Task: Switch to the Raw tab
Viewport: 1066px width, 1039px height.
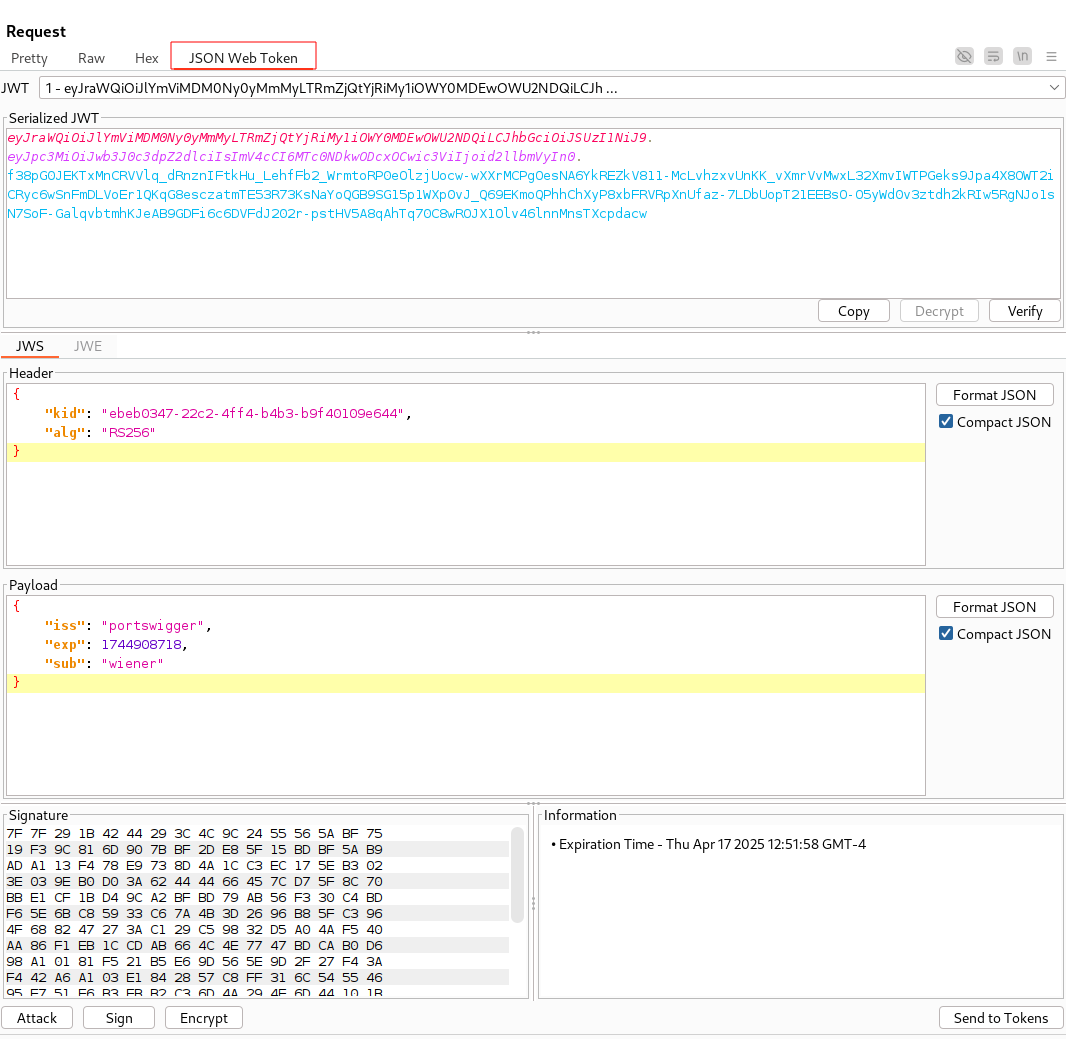Action: (x=91, y=58)
